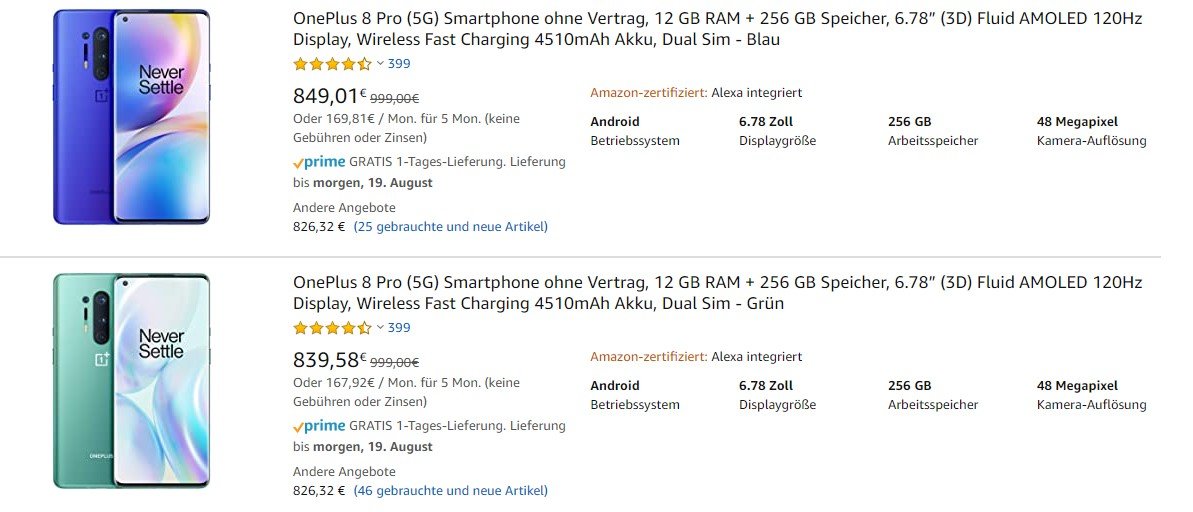Open the 399 reviews link for Blau phone
The height and width of the screenshot is (512, 1193).
click(399, 64)
